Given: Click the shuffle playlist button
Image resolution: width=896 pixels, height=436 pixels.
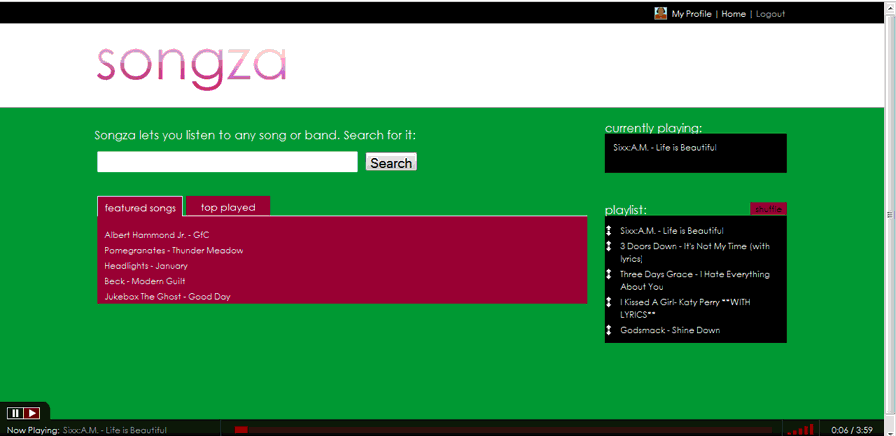Looking at the screenshot, I should [768, 209].
